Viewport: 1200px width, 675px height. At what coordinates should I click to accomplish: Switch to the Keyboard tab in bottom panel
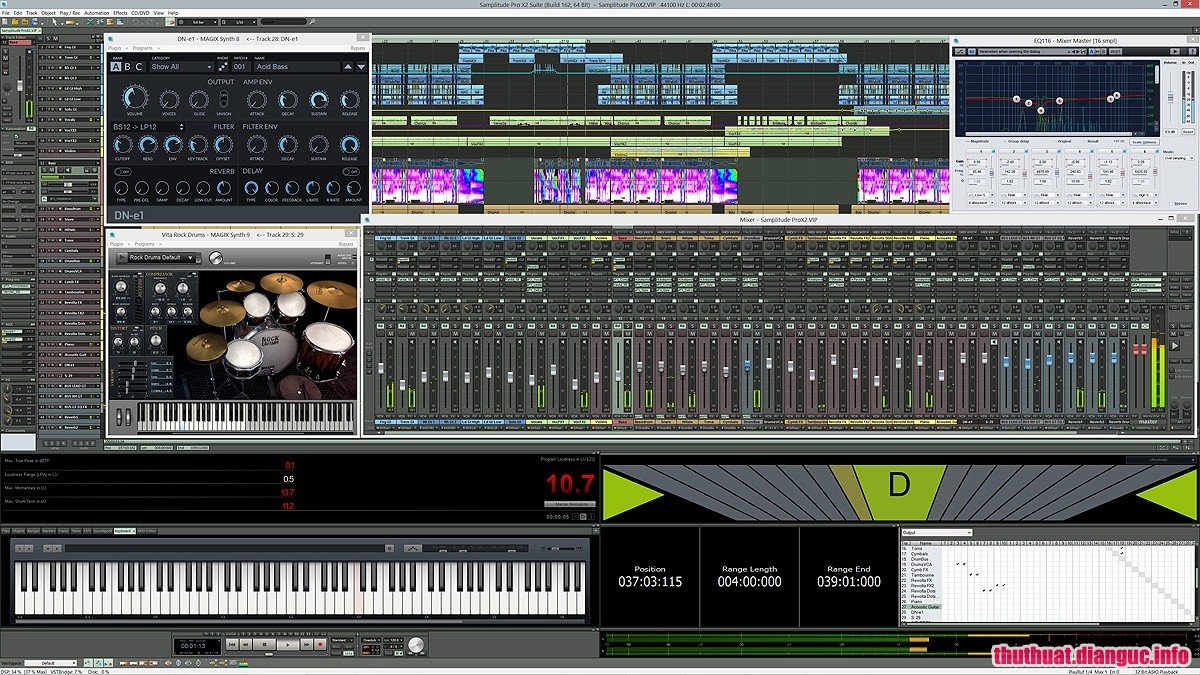point(124,531)
